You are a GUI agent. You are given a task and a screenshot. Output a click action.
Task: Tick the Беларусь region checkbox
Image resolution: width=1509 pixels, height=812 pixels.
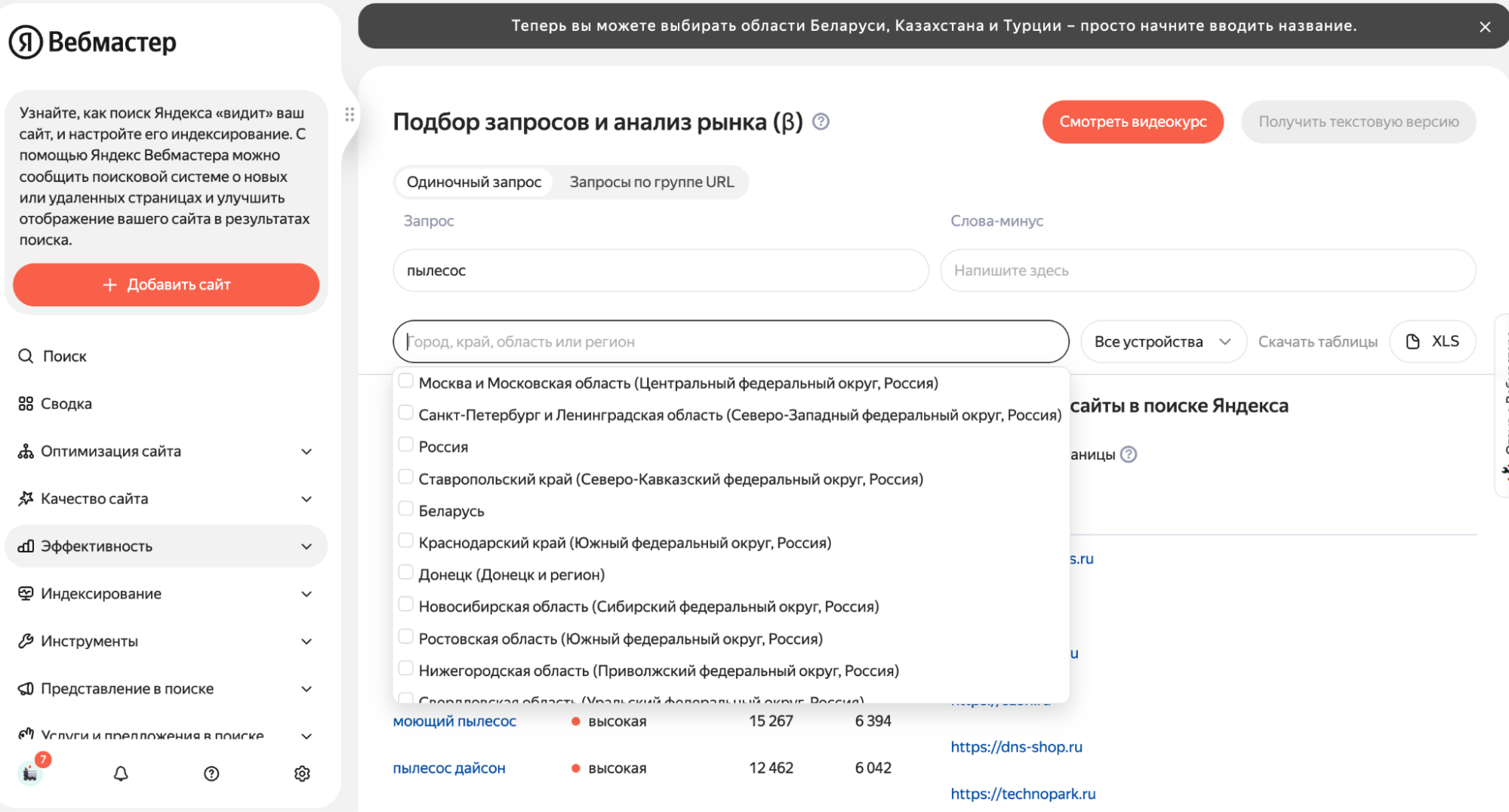point(406,509)
